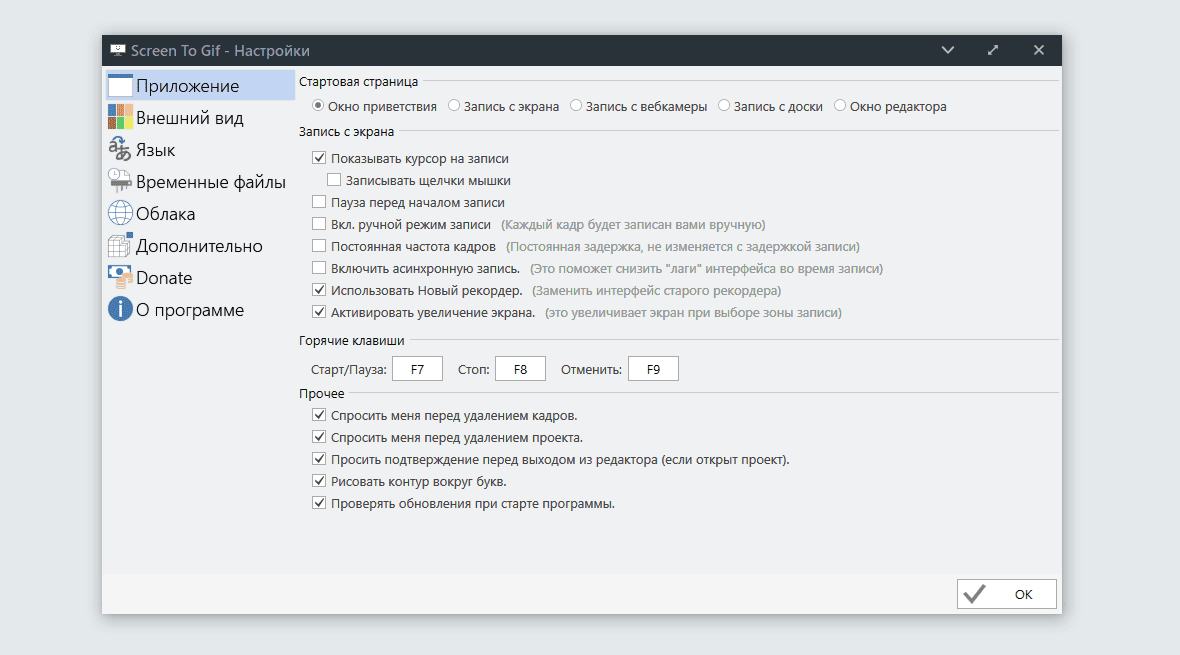
Task: Select the Запись с экрана radio button
Action: tap(454, 105)
